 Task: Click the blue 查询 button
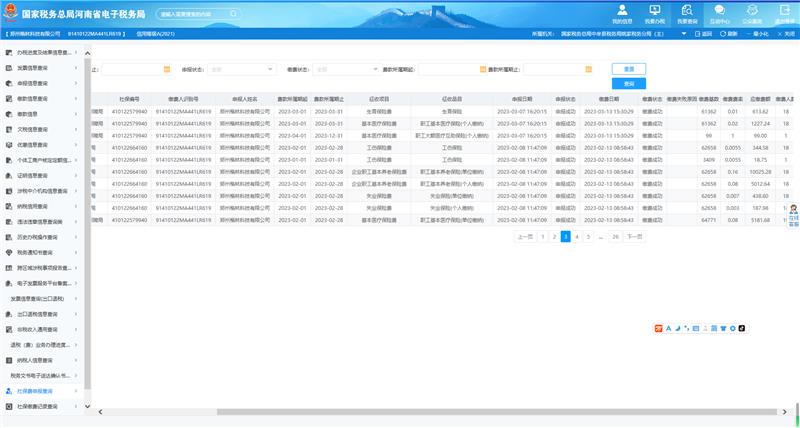pos(628,84)
